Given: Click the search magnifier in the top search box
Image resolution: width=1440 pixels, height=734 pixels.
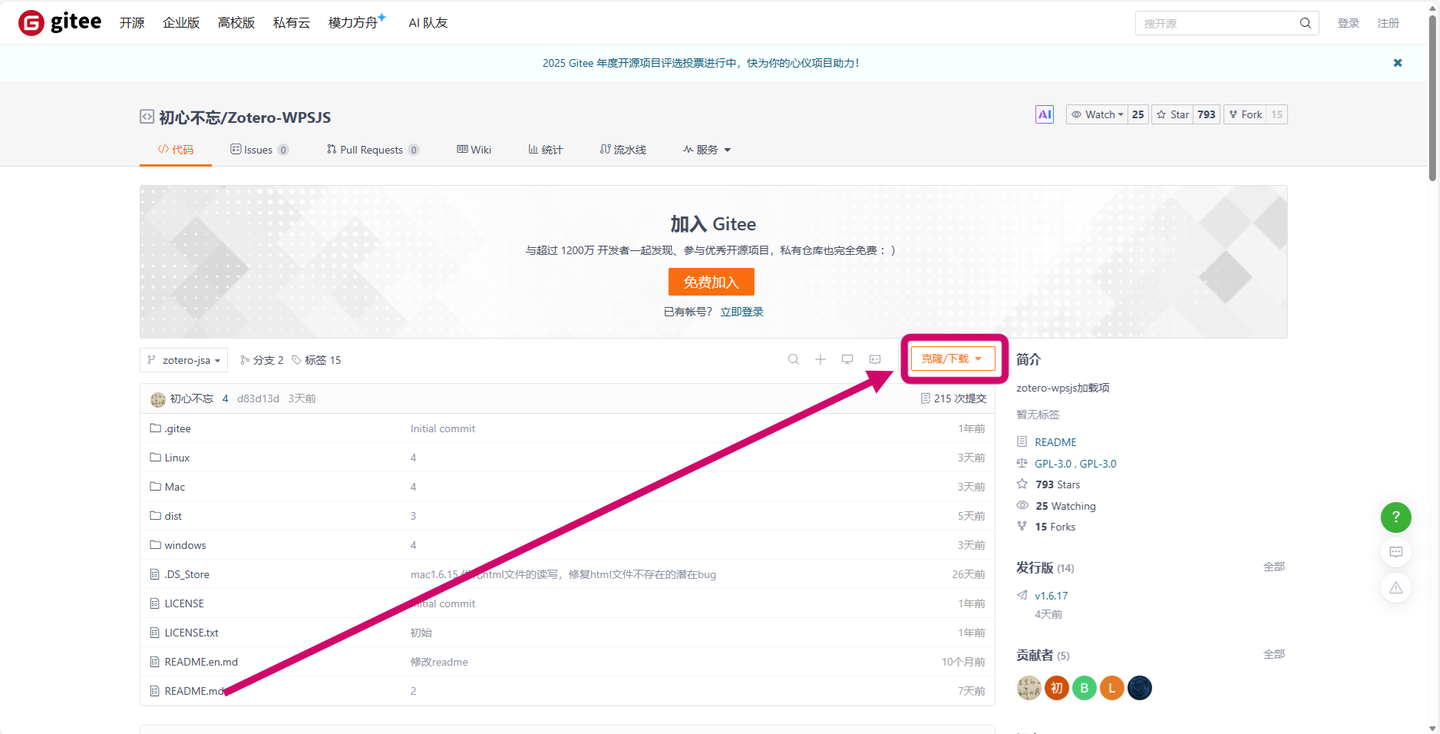Looking at the screenshot, I should coord(1305,23).
